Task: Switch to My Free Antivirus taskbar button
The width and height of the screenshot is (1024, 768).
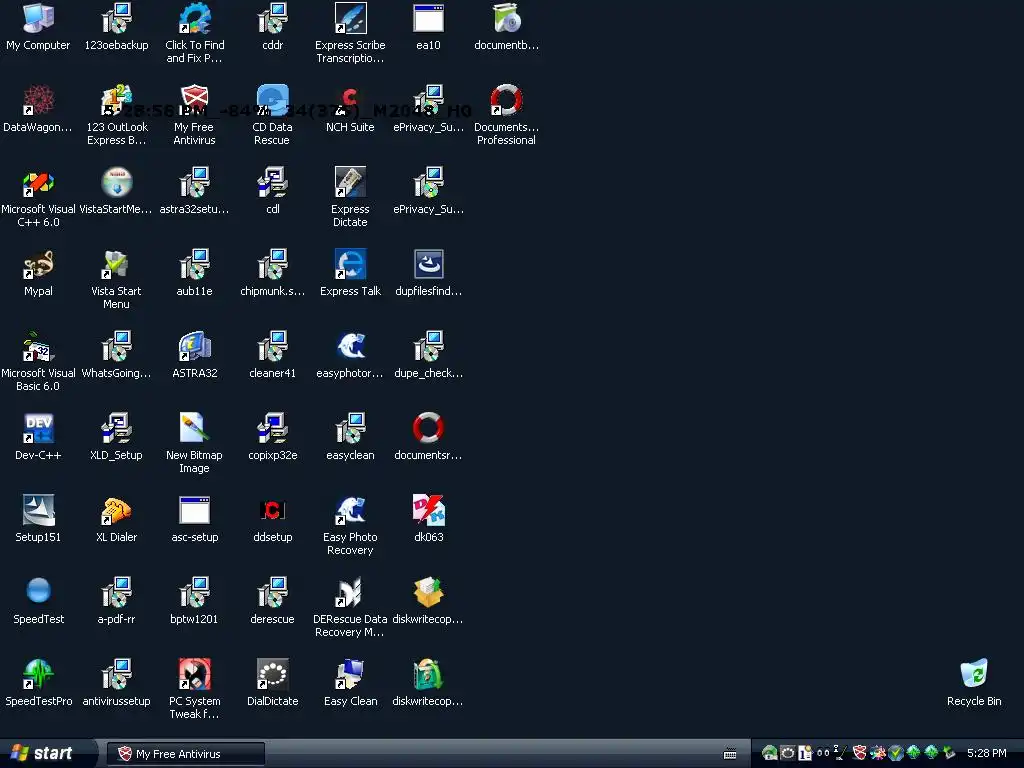Action: point(186,754)
